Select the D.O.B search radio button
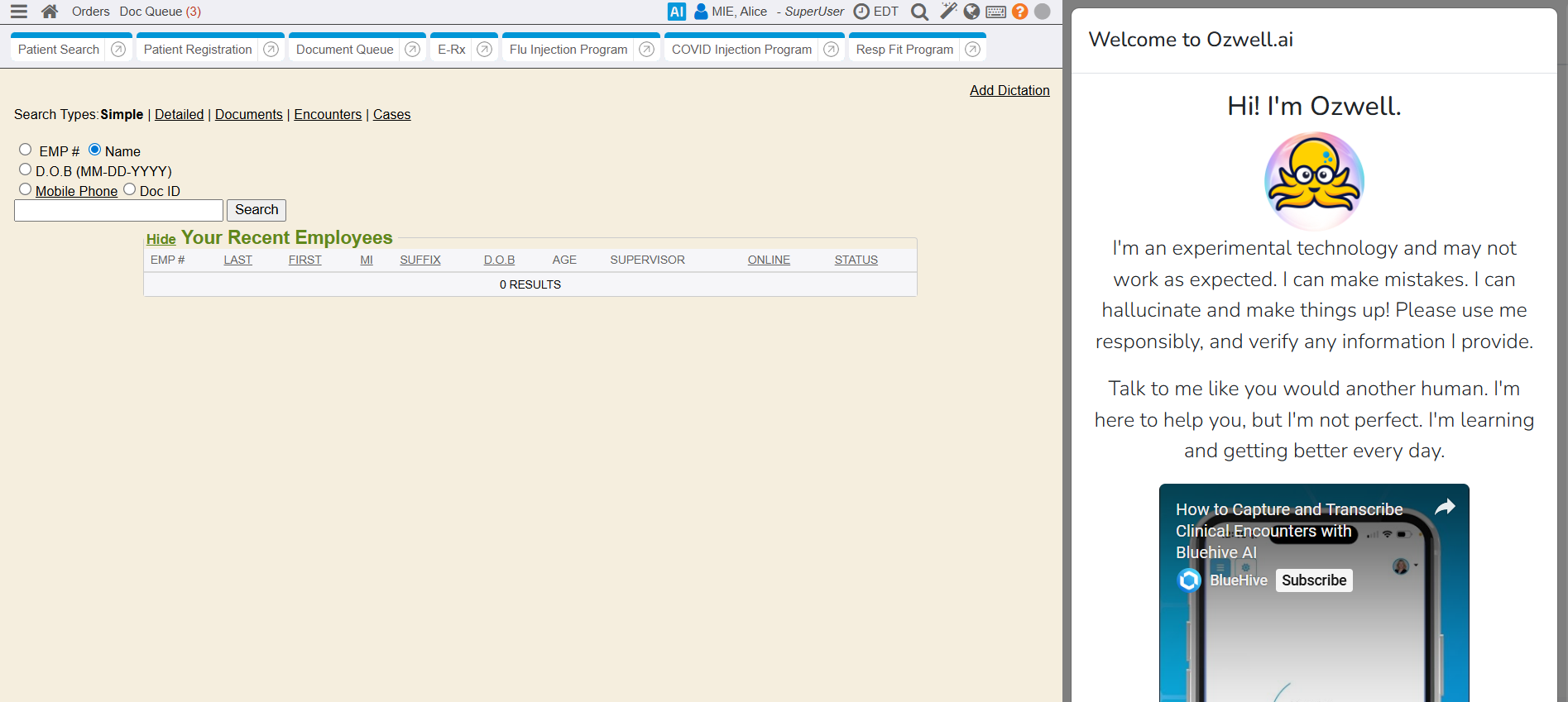The height and width of the screenshot is (702, 1568). point(26,170)
